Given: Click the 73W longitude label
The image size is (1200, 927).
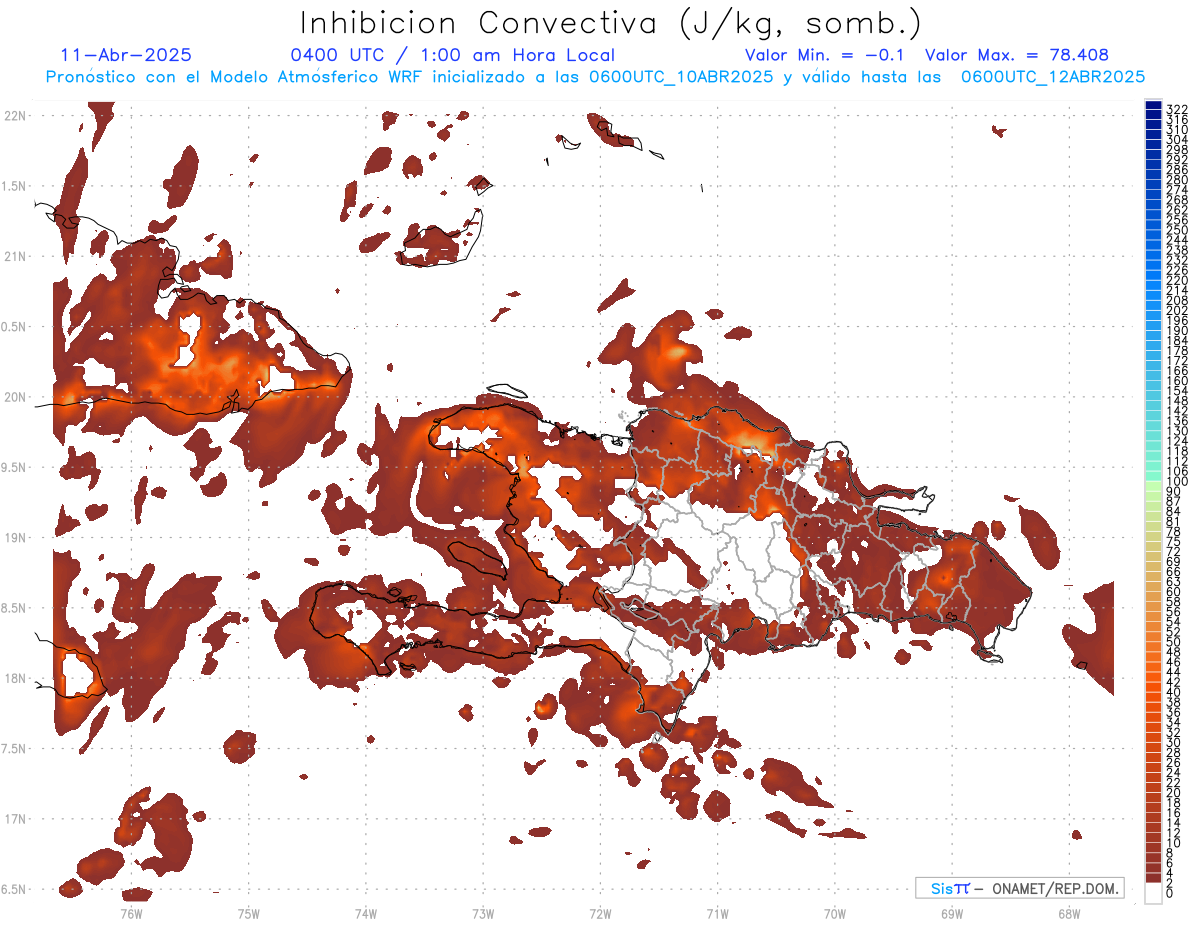Looking at the screenshot, I should 483,913.
